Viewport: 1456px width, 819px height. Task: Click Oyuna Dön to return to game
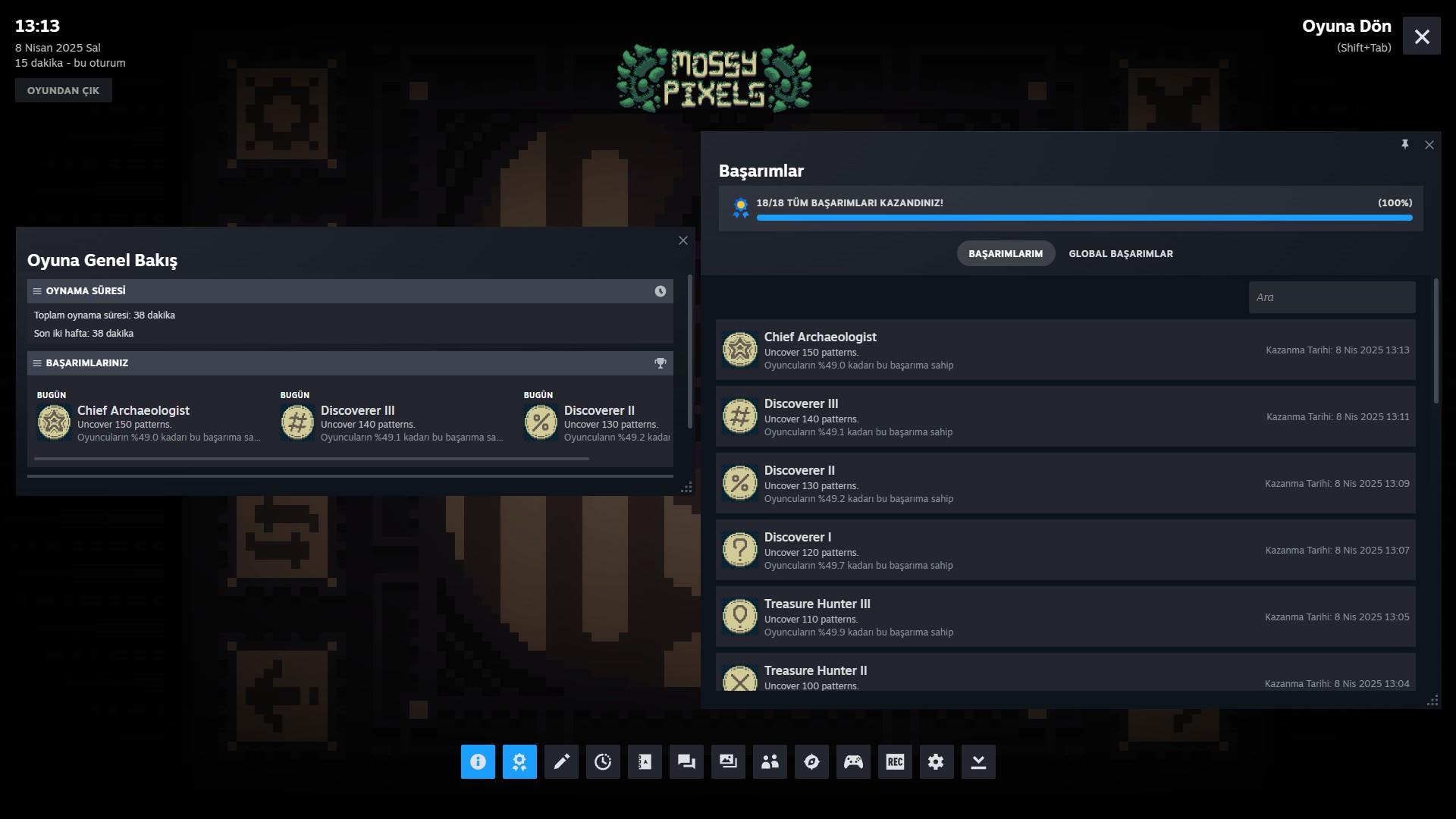1346,27
